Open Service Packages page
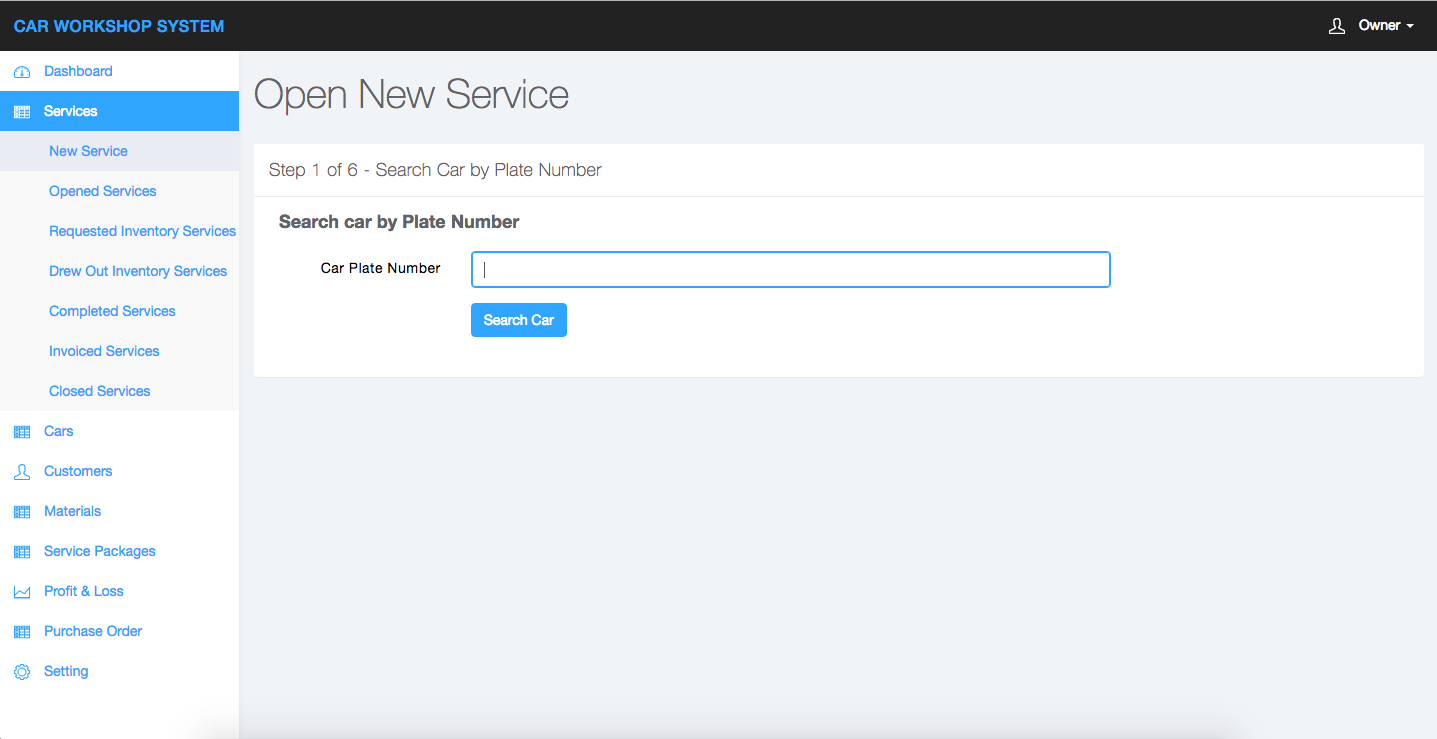Screen dimensions: 1437x739 (99, 551)
